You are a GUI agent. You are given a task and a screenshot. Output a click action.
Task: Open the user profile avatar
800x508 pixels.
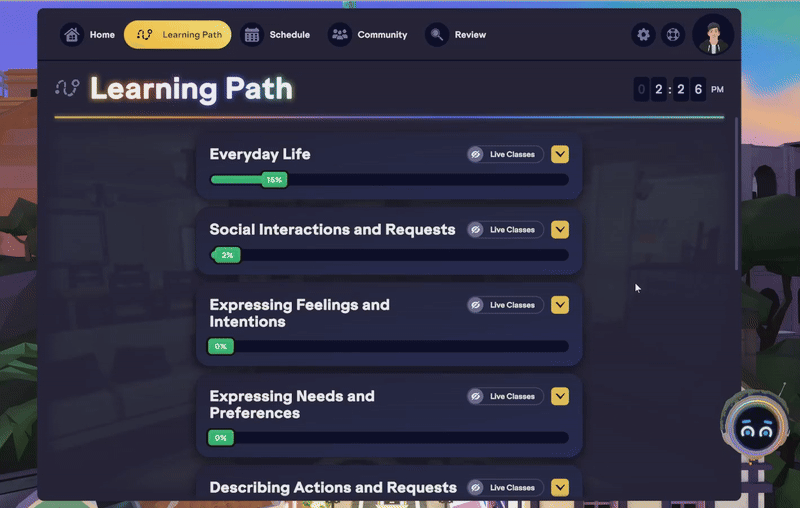[x=713, y=35]
